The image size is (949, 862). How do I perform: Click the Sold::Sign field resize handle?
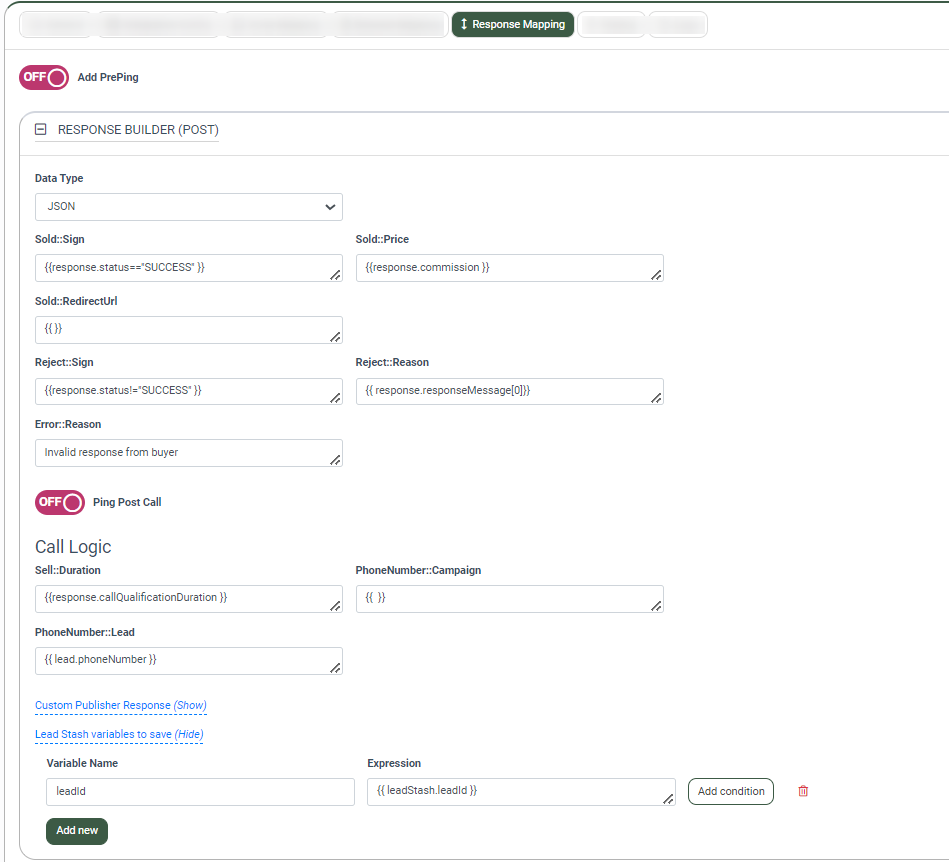[335, 275]
